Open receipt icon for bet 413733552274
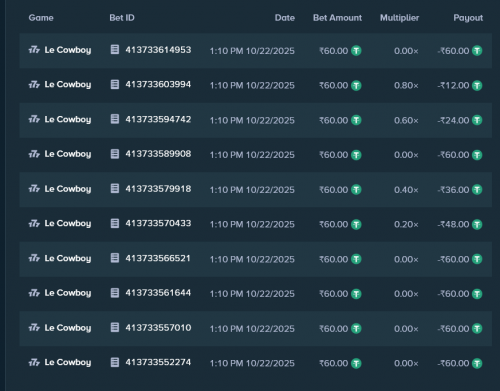Screen dimensions: 500x391 pos(115,362)
